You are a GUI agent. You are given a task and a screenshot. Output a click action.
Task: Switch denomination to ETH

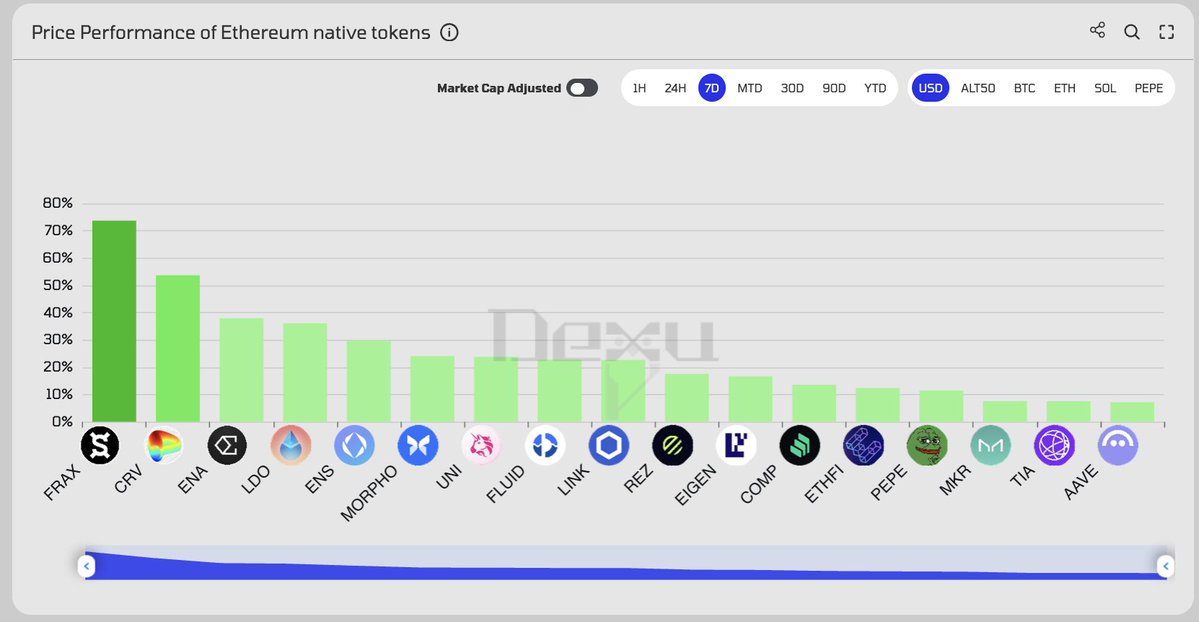click(1064, 88)
